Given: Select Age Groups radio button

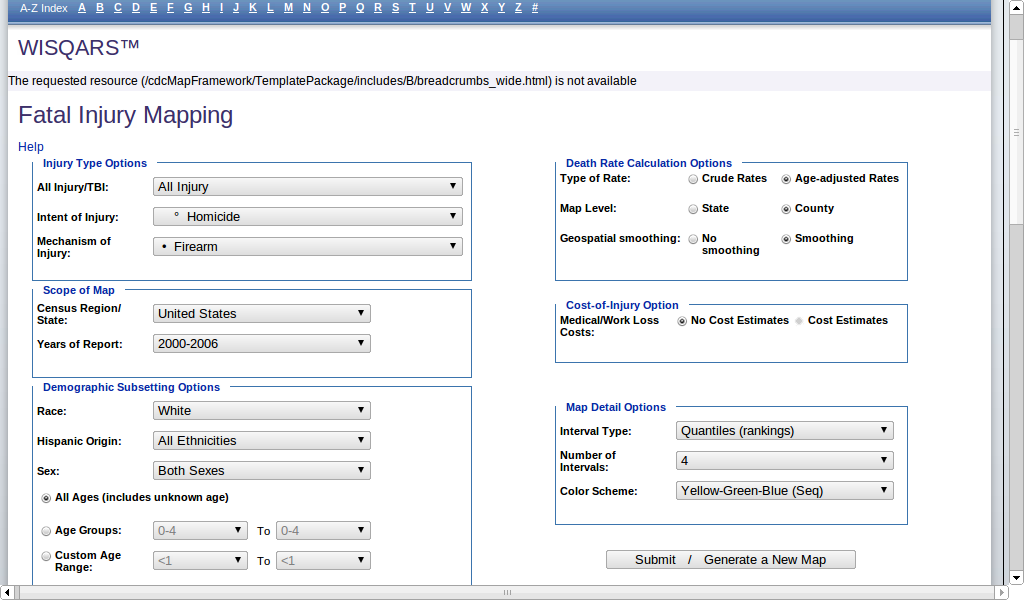Looking at the screenshot, I should [x=46, y=531].
